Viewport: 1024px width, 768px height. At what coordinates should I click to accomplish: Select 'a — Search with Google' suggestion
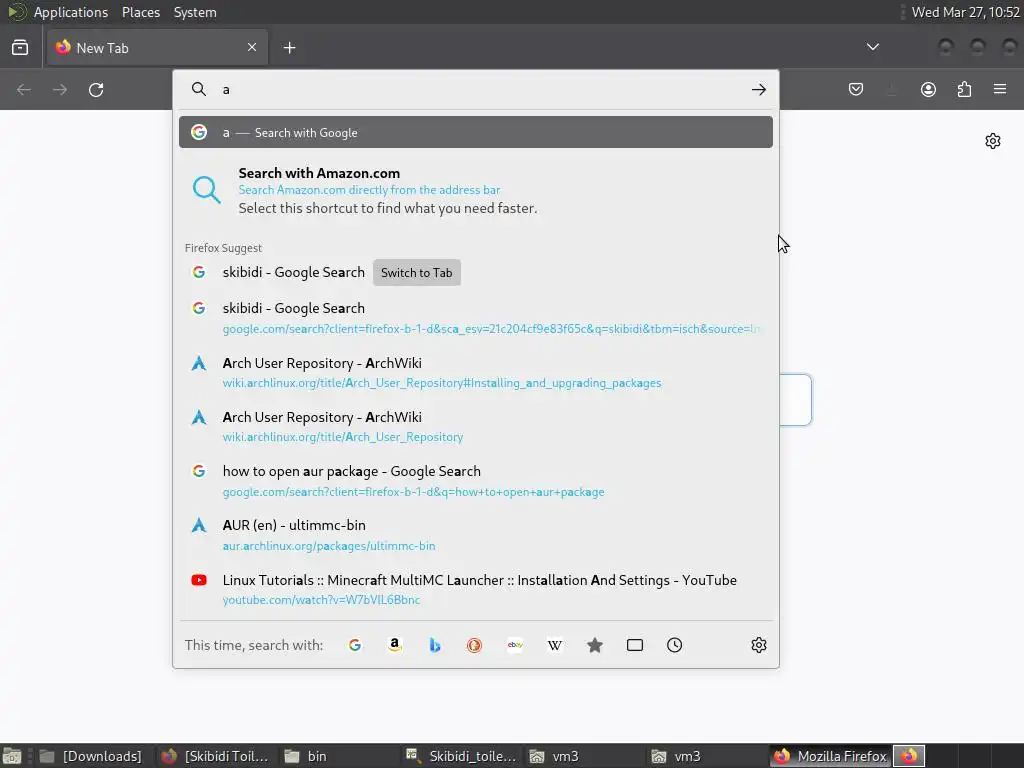tap(475, 133)
